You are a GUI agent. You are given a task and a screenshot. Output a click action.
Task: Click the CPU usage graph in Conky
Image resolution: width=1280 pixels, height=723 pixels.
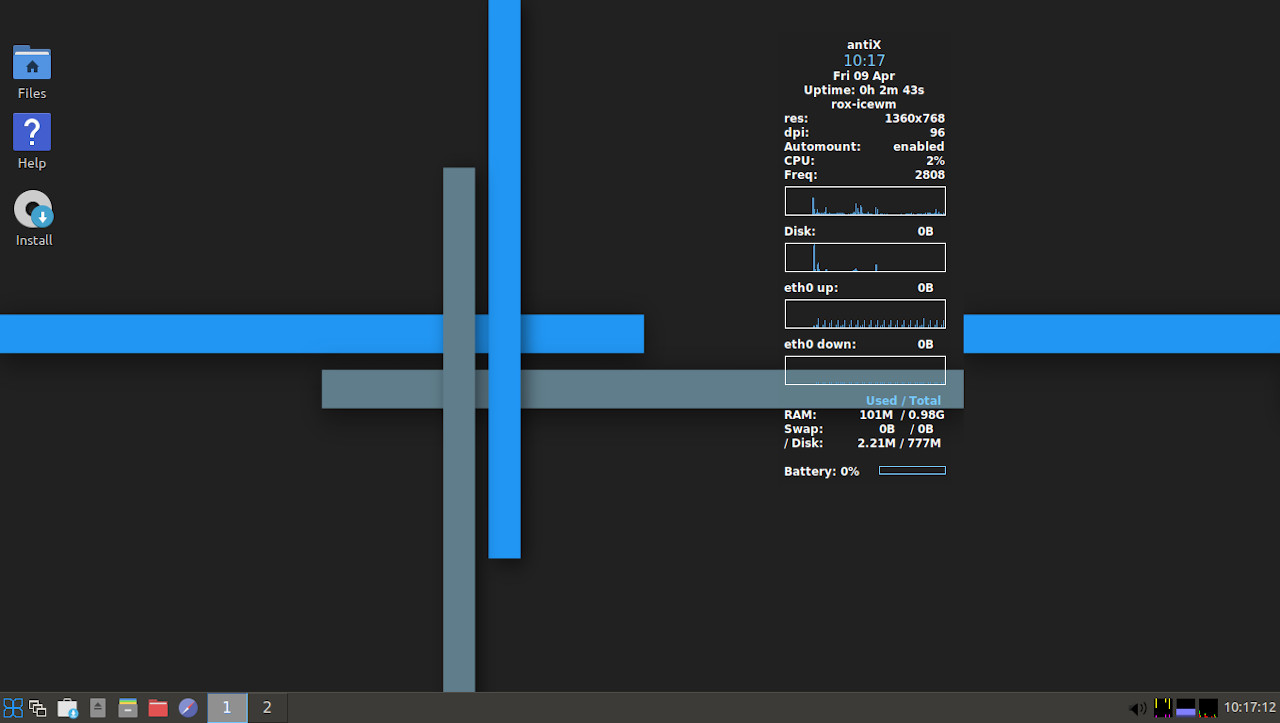tap(865, 201)
